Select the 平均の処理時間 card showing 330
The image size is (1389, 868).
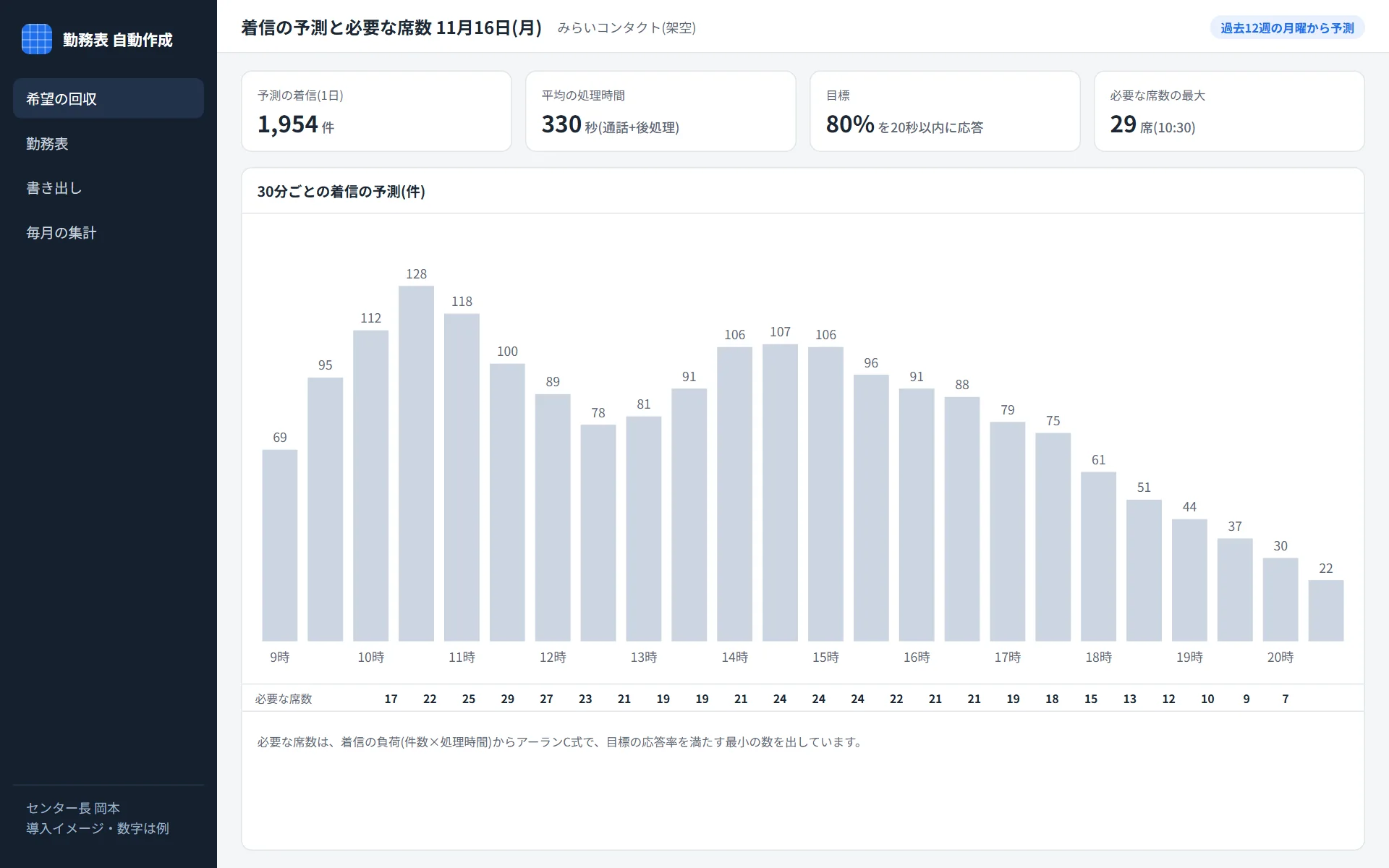[x=660, y=111]
